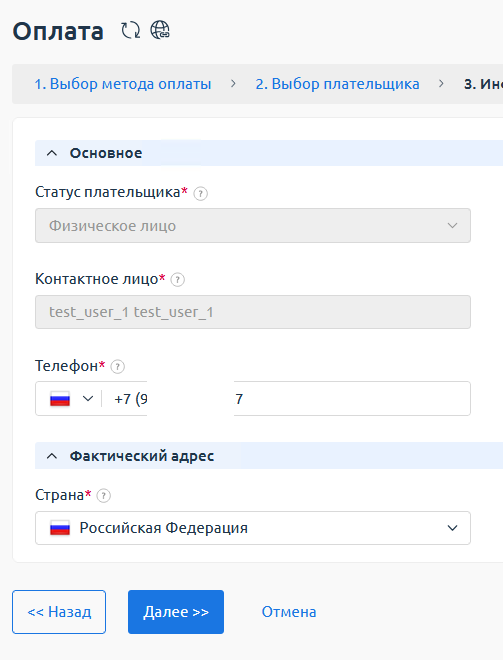Image resolution: width=503 pixels, height=660 pixels.
Task: Collapse the Фактический адрес section
Action: coord(52,456)
